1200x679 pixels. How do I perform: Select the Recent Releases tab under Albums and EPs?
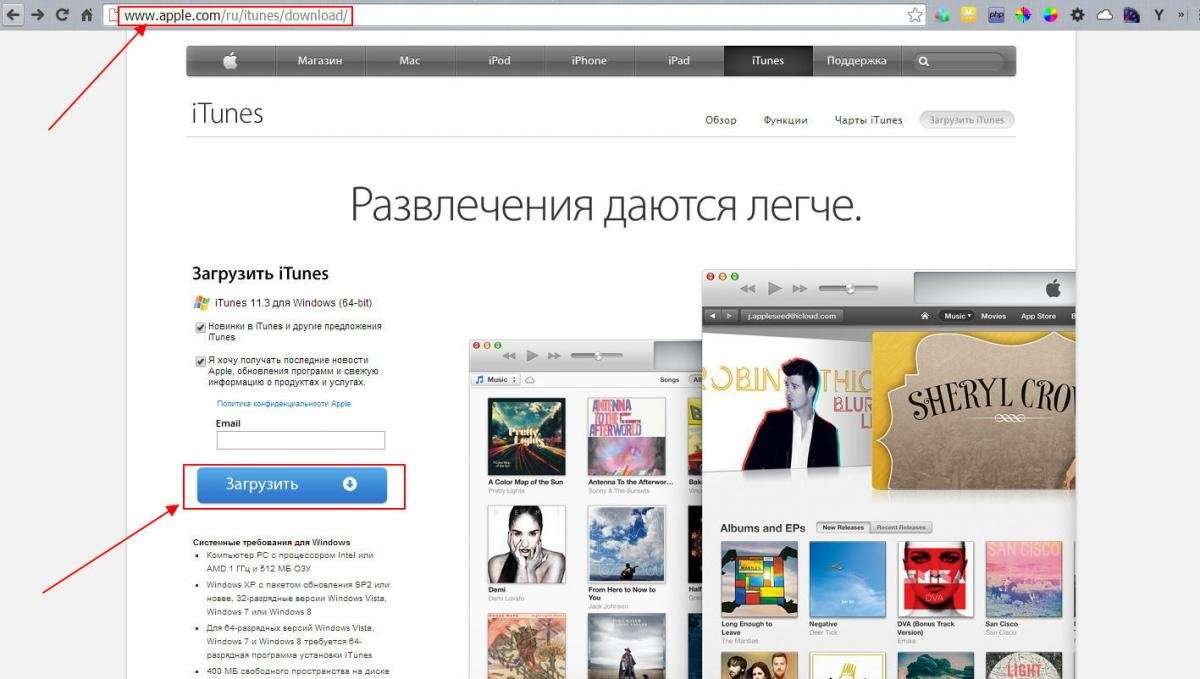901,527
